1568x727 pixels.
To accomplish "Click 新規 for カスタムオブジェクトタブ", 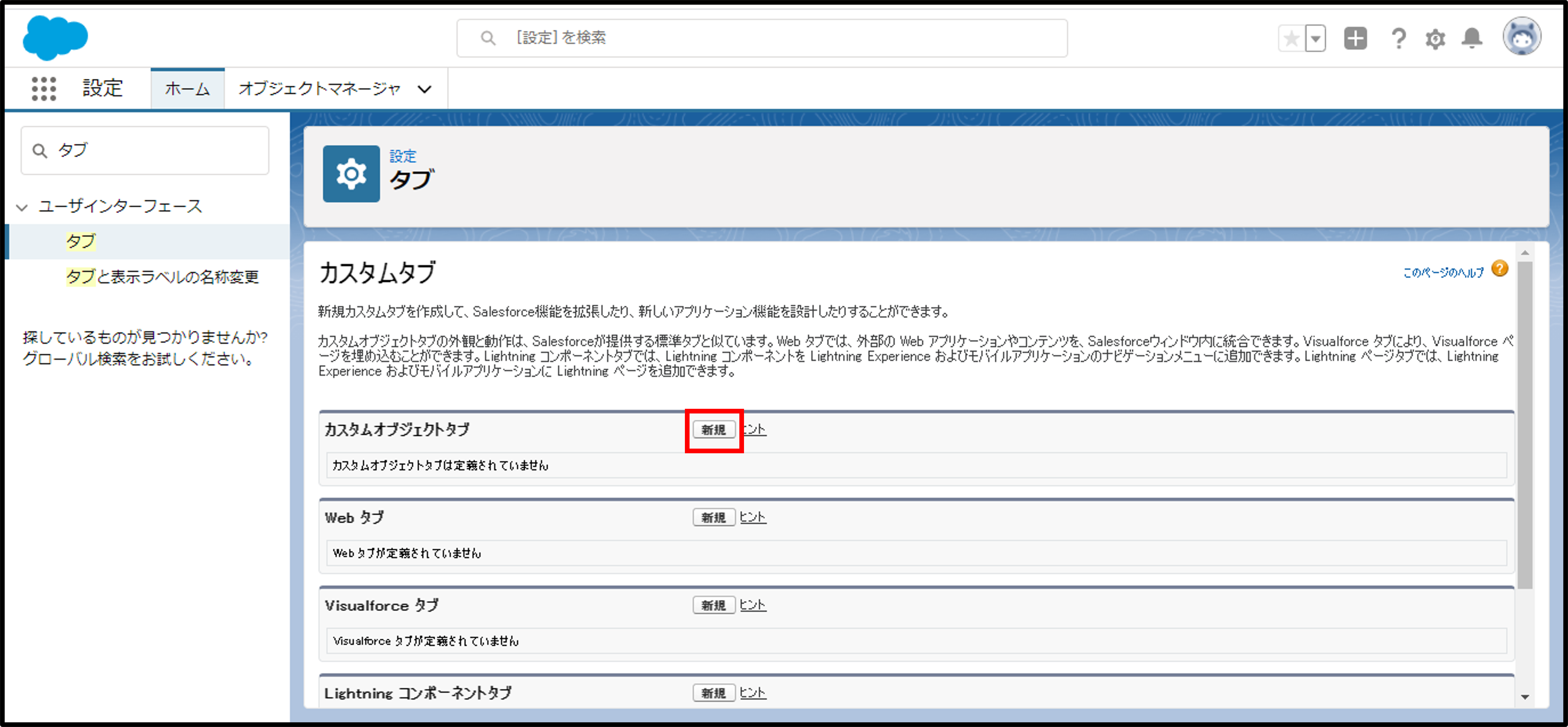I will [x=713, y=429].
